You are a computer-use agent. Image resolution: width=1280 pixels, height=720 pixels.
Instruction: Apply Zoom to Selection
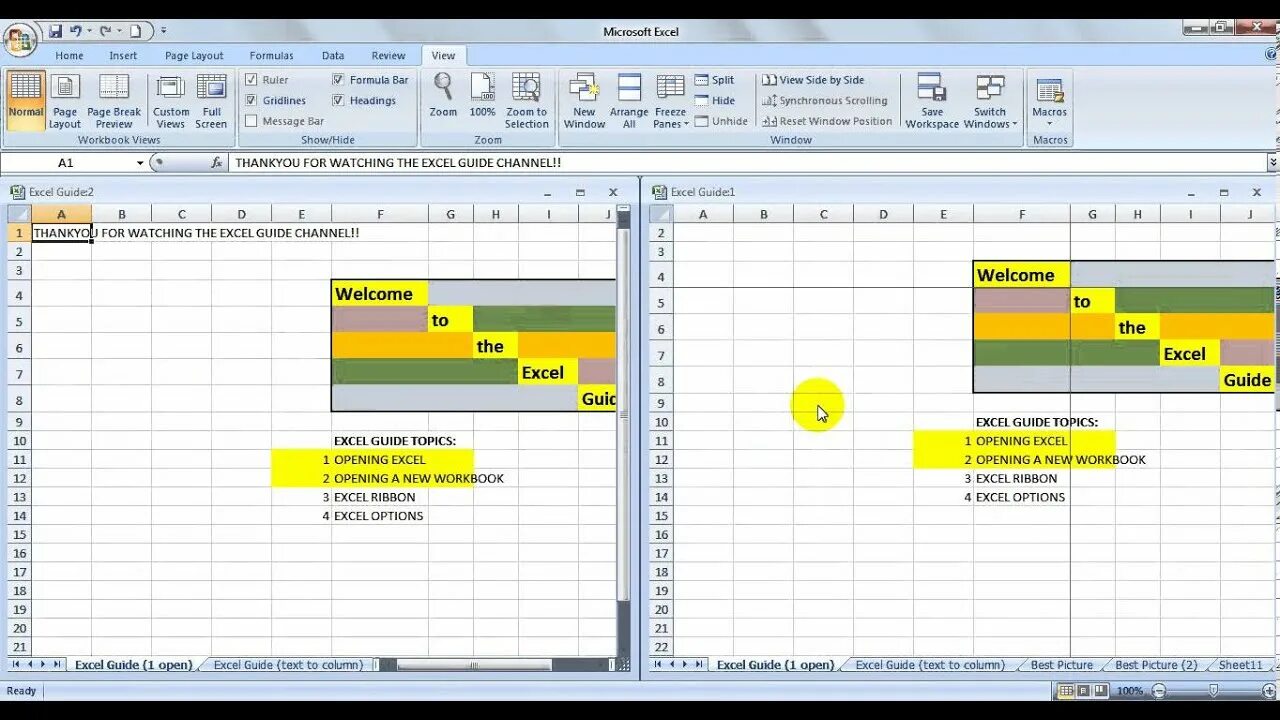[527, 100]
